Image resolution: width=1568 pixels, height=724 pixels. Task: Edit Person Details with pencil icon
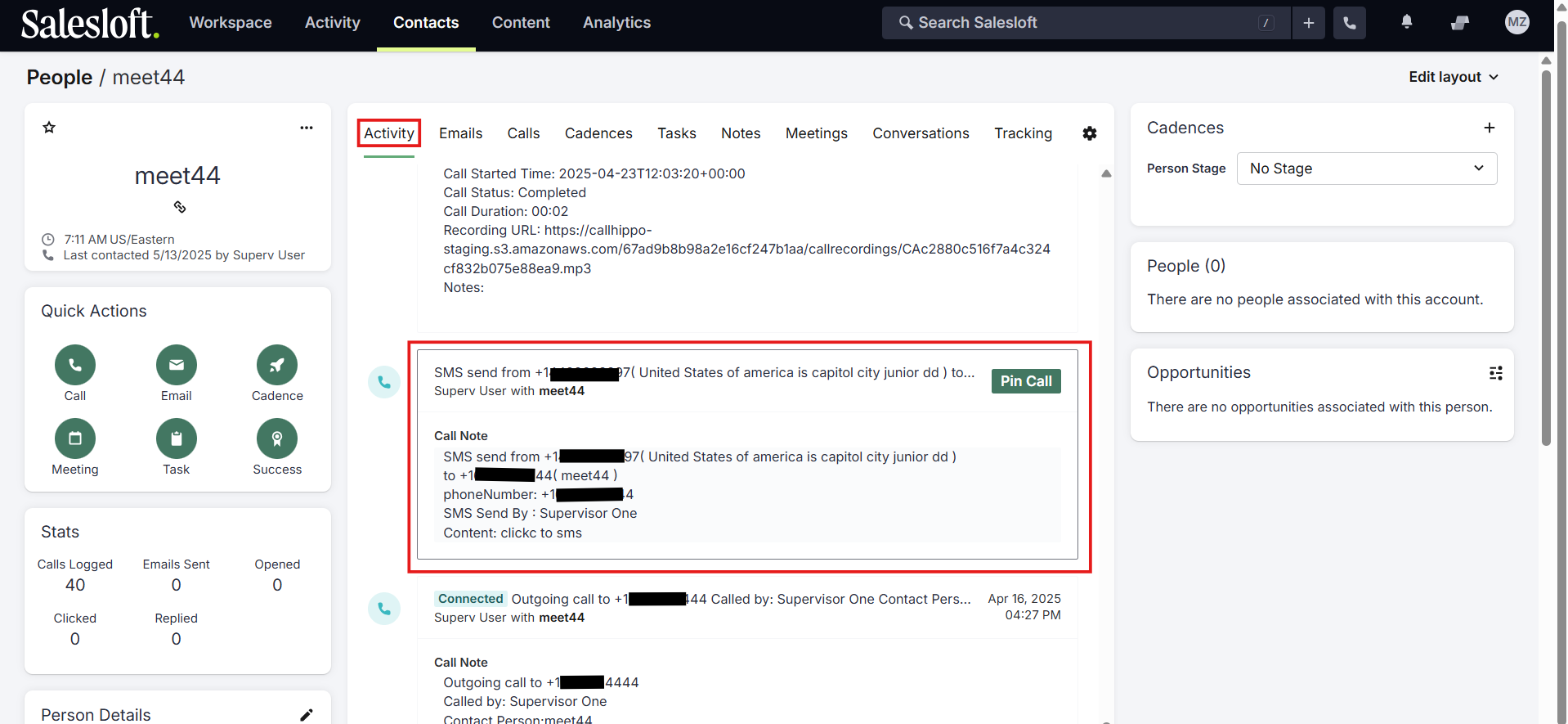[307, 715]
